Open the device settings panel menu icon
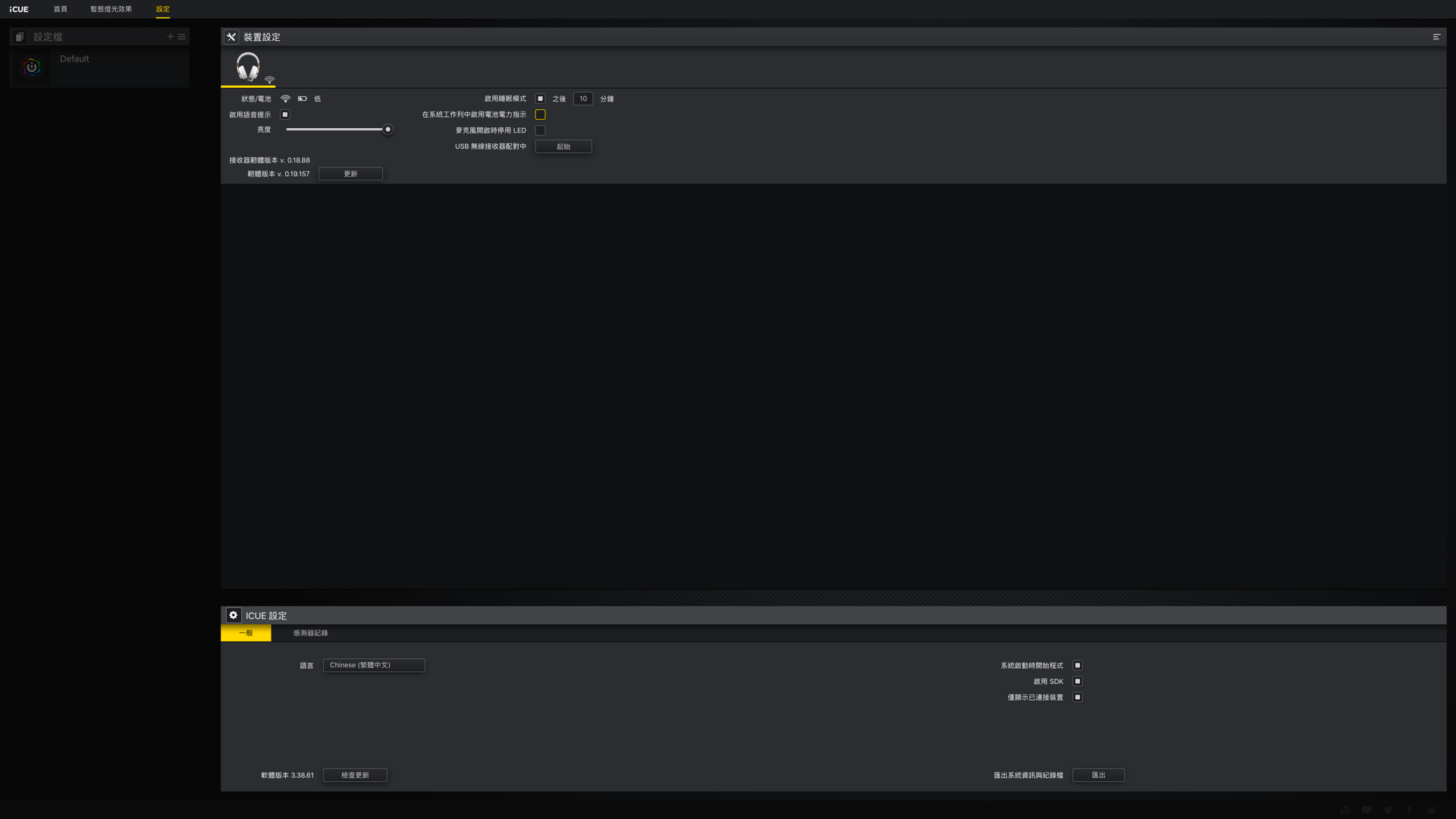The image size is (1456, 819). point(1436,37)
